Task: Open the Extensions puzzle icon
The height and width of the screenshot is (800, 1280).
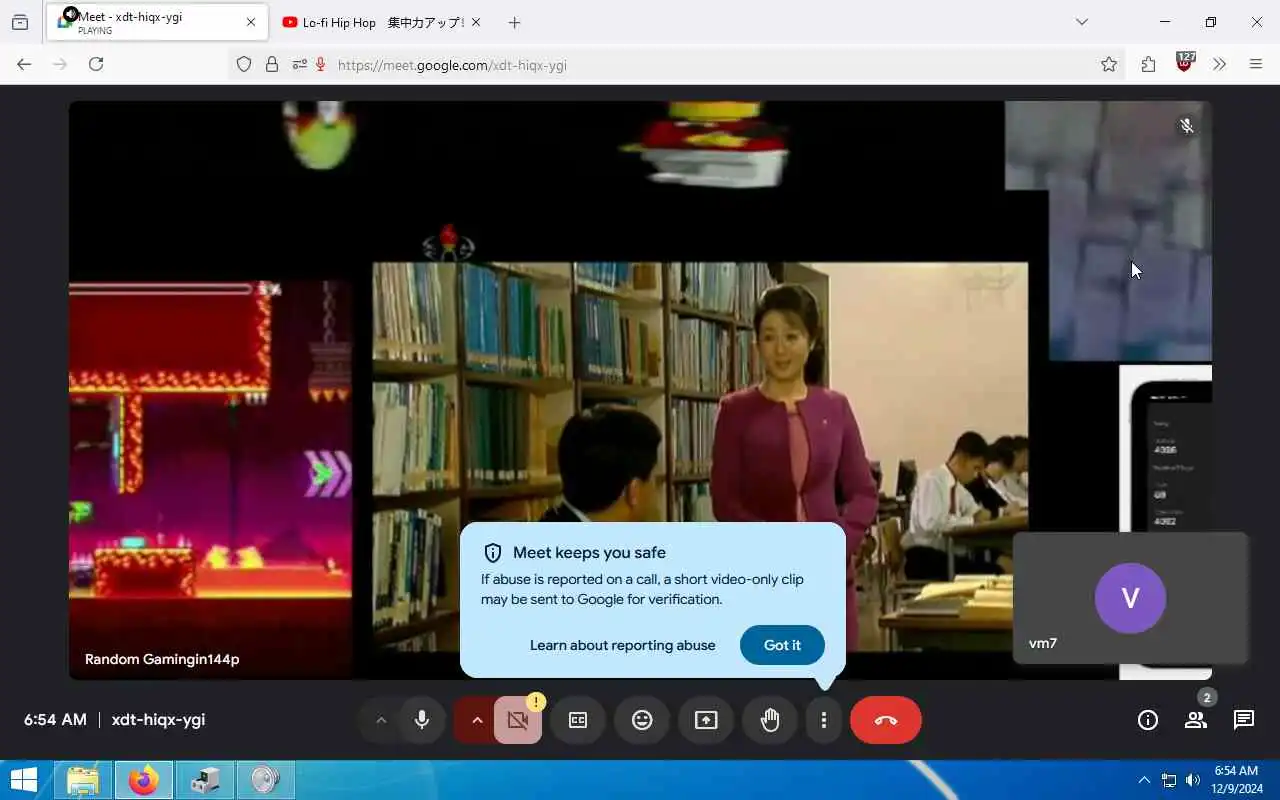Action: click(1148, 64)
